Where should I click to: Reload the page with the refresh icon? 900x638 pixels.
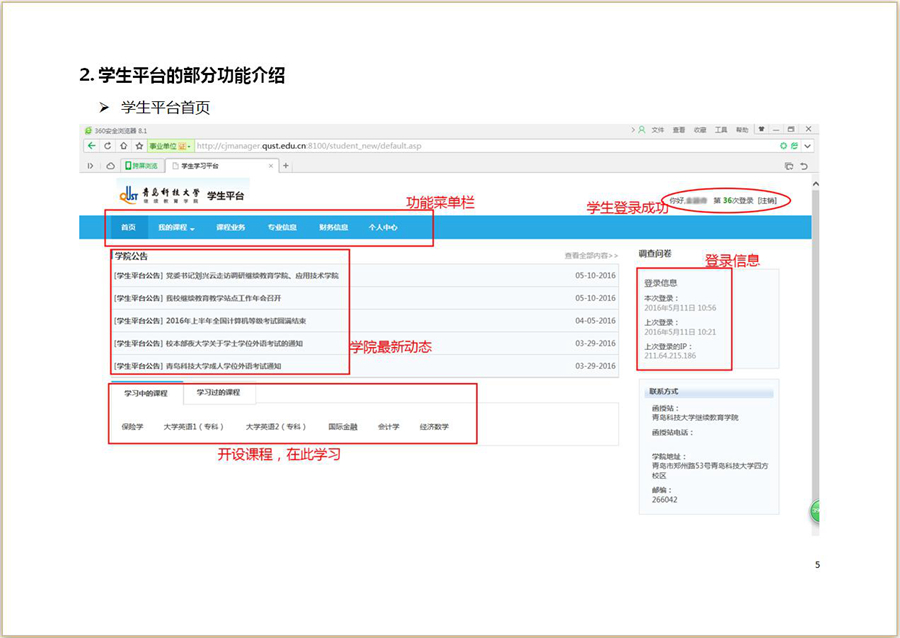[107, 146]
